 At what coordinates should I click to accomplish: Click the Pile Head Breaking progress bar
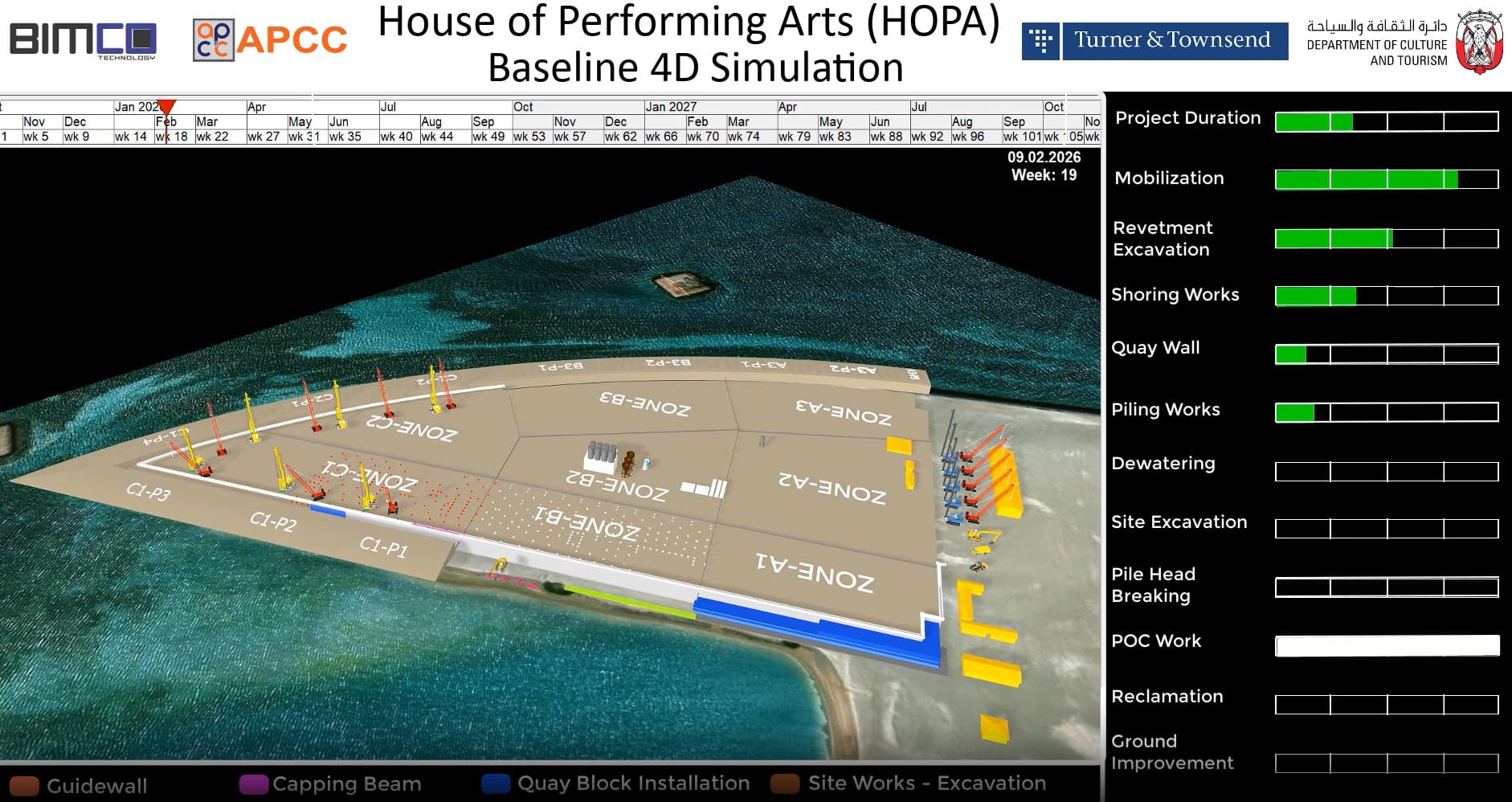click(1387, 587)
